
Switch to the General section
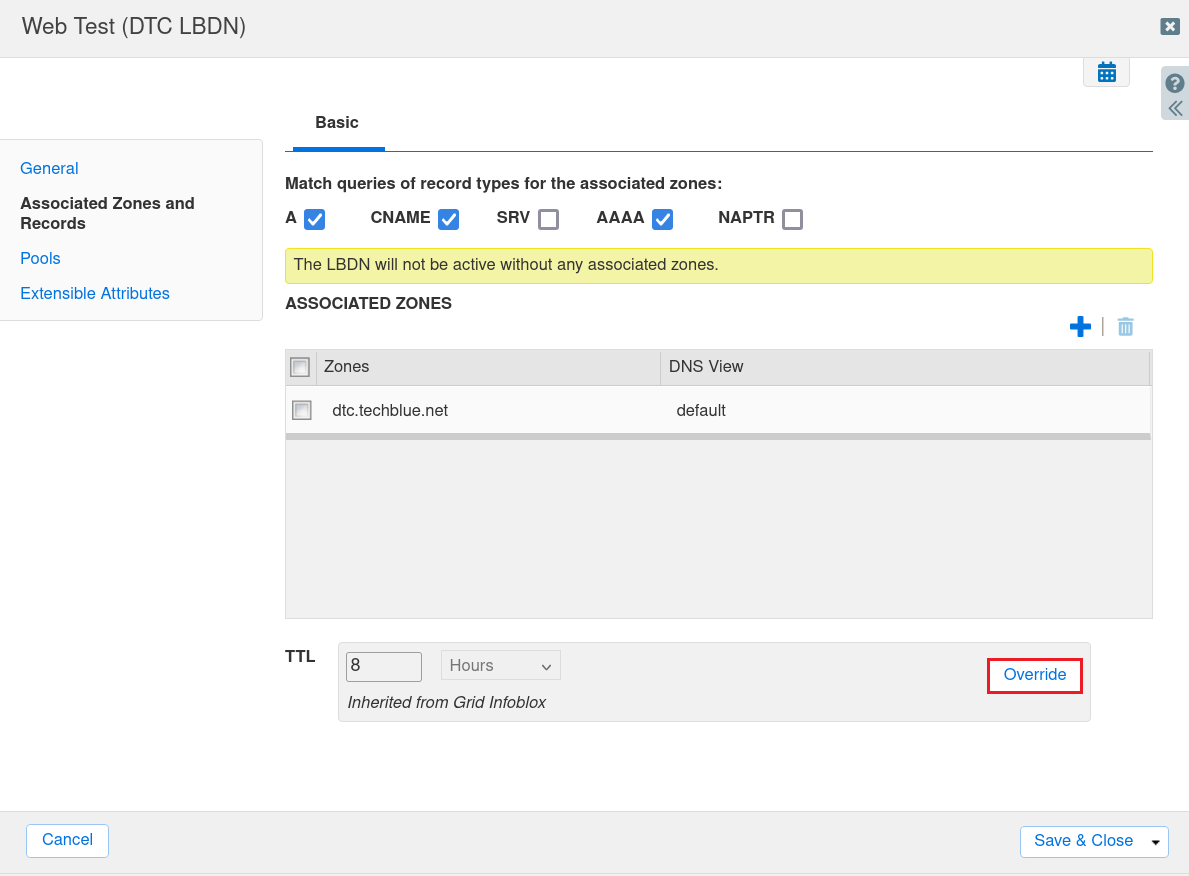49,168
